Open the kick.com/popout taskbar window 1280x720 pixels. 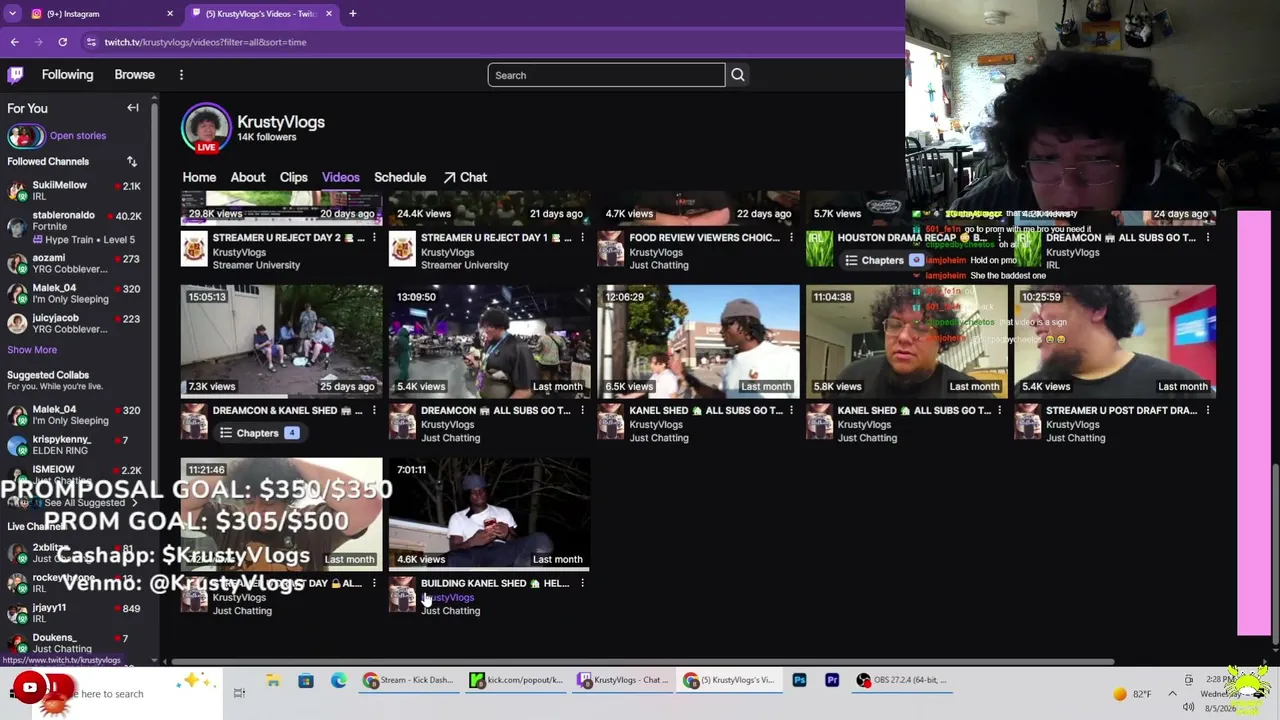(517, 681)
